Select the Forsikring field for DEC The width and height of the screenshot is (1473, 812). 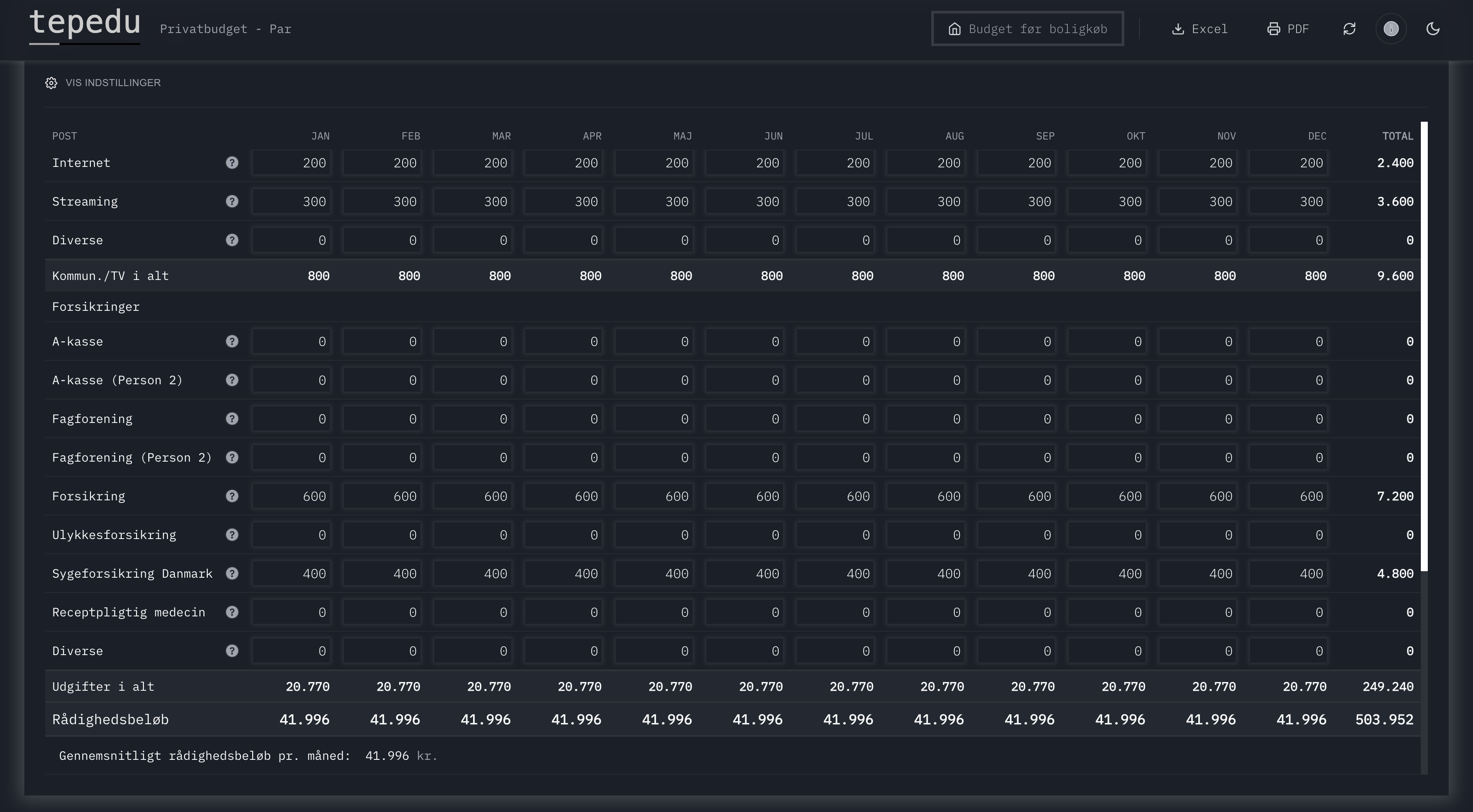[x=1288, y=496]
